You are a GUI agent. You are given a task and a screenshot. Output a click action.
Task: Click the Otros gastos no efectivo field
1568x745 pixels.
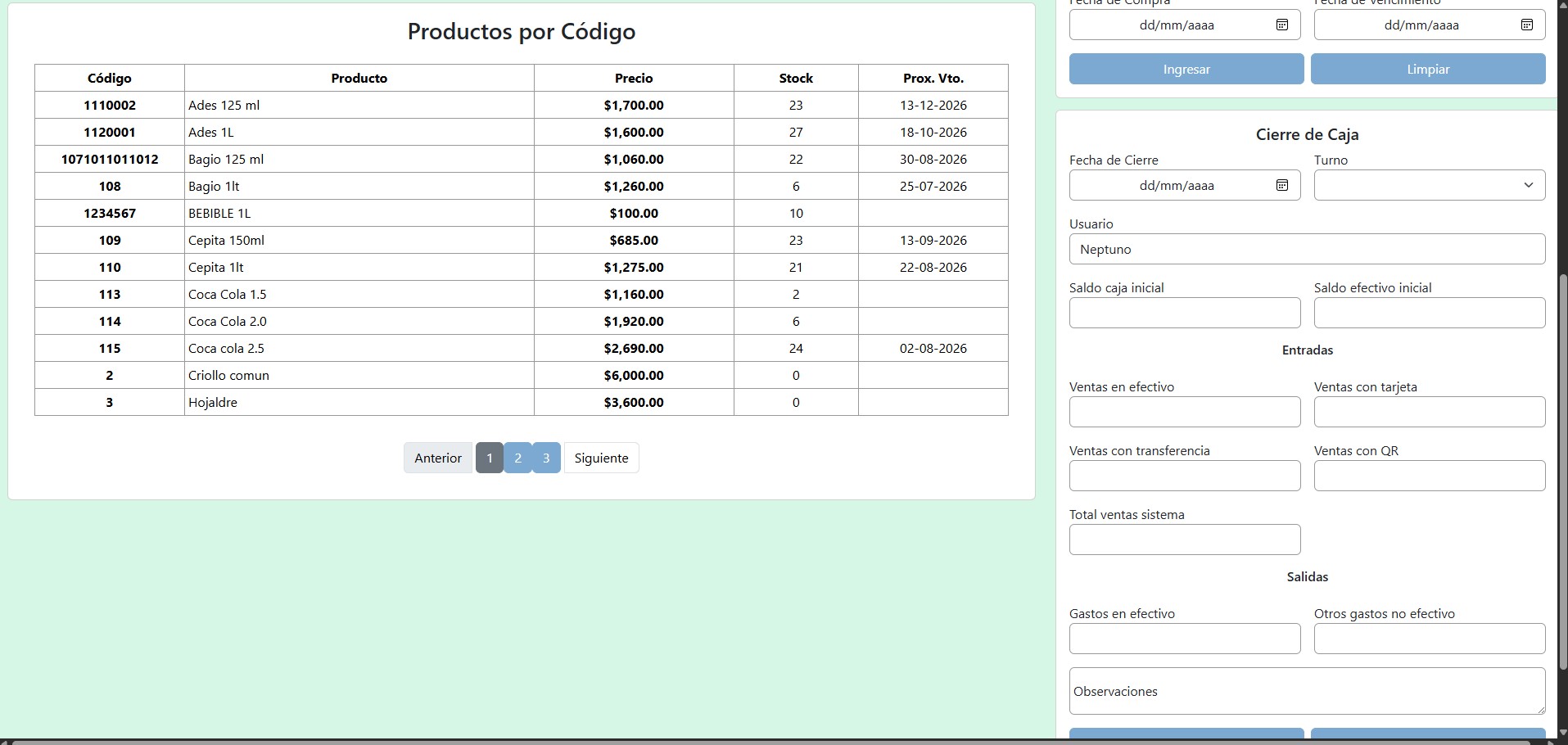[x=1430, y=639]
